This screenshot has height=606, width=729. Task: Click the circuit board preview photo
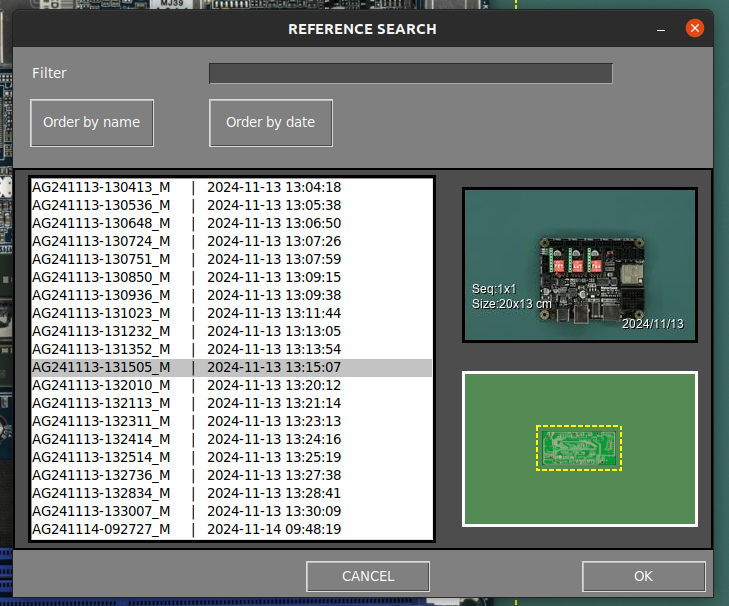[579, 266]
